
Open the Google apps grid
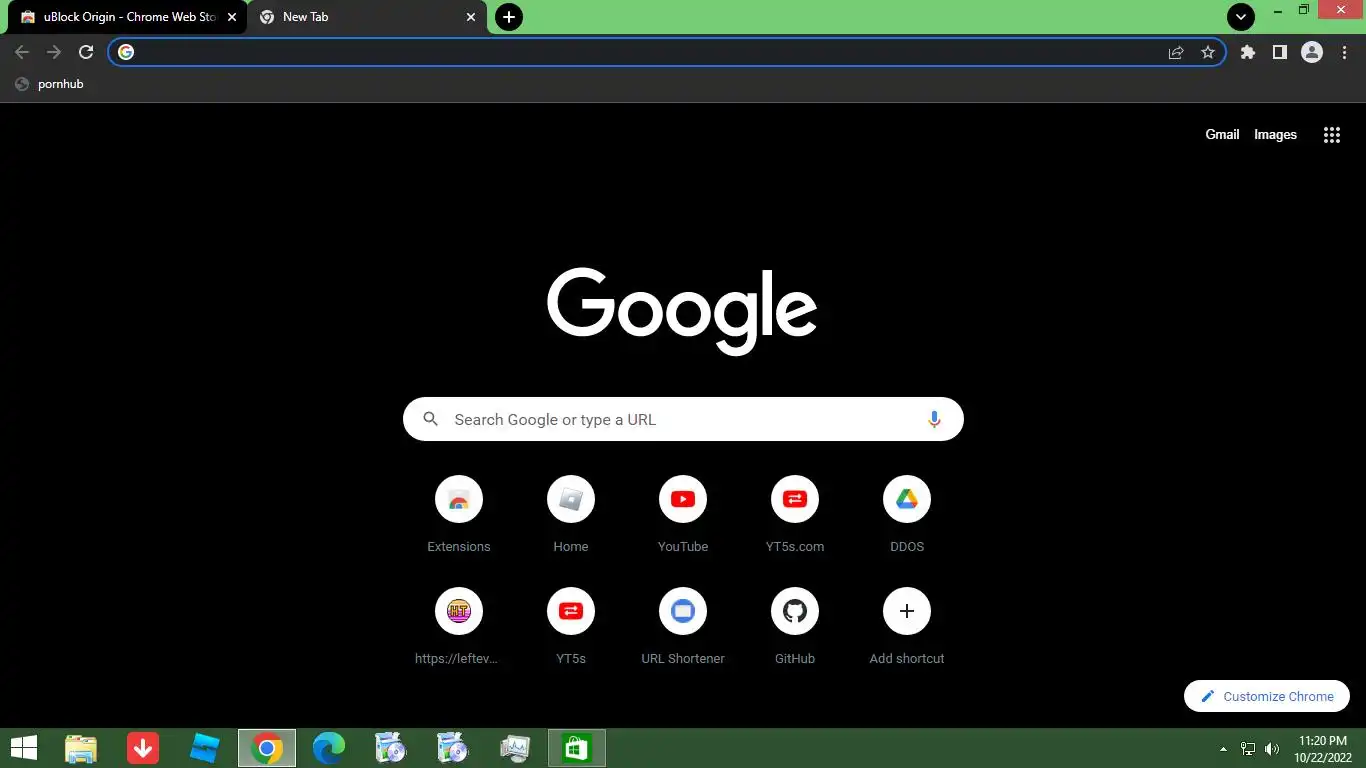coord(1332,135)
